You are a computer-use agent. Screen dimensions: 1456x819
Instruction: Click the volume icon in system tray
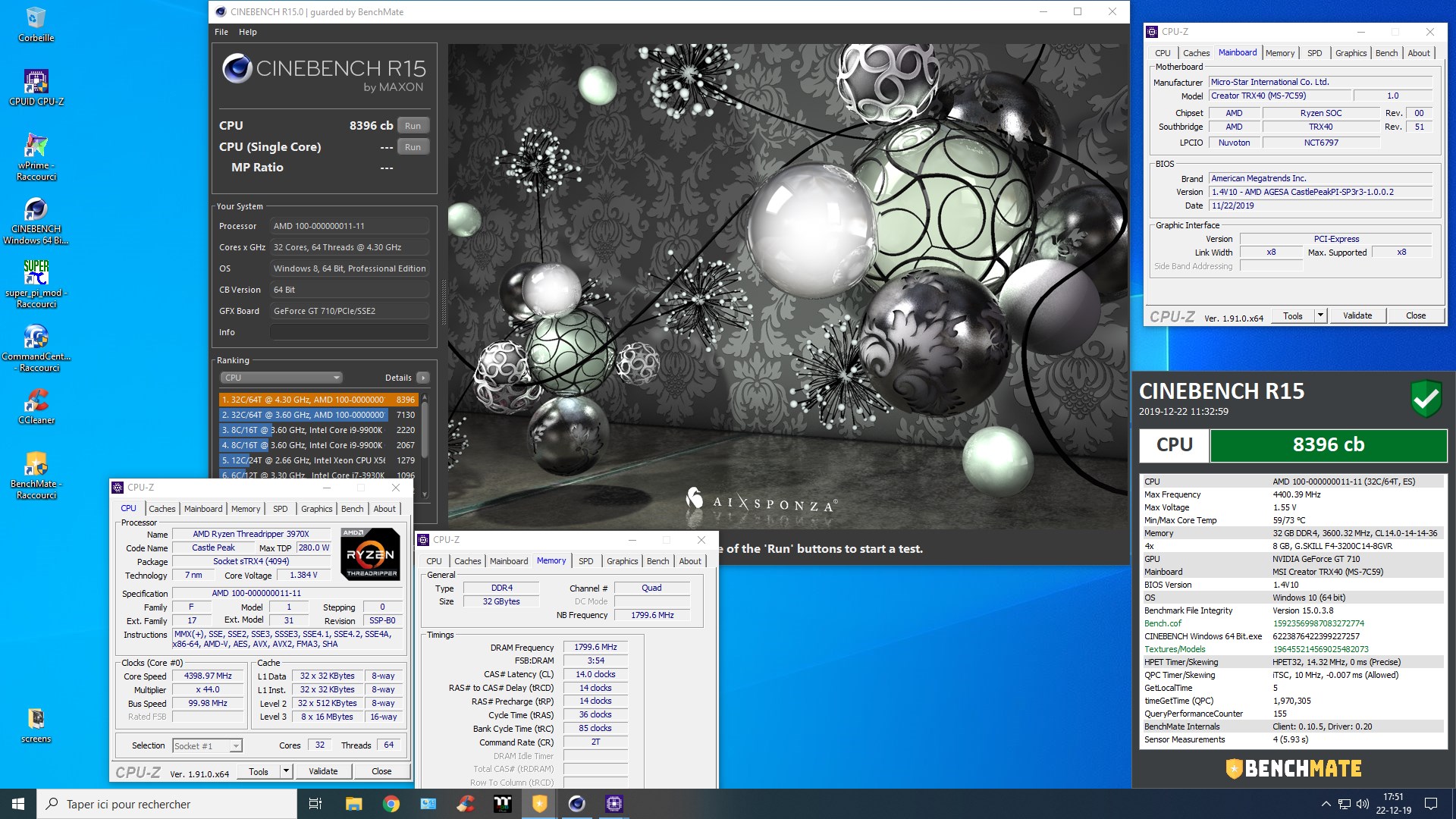(1363, 804)
